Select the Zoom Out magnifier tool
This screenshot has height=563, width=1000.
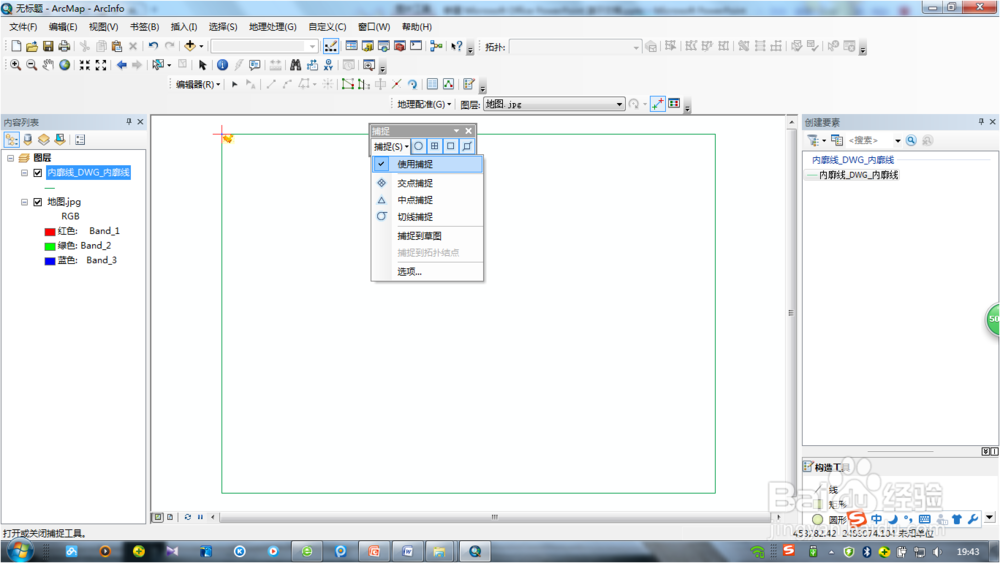31,65
